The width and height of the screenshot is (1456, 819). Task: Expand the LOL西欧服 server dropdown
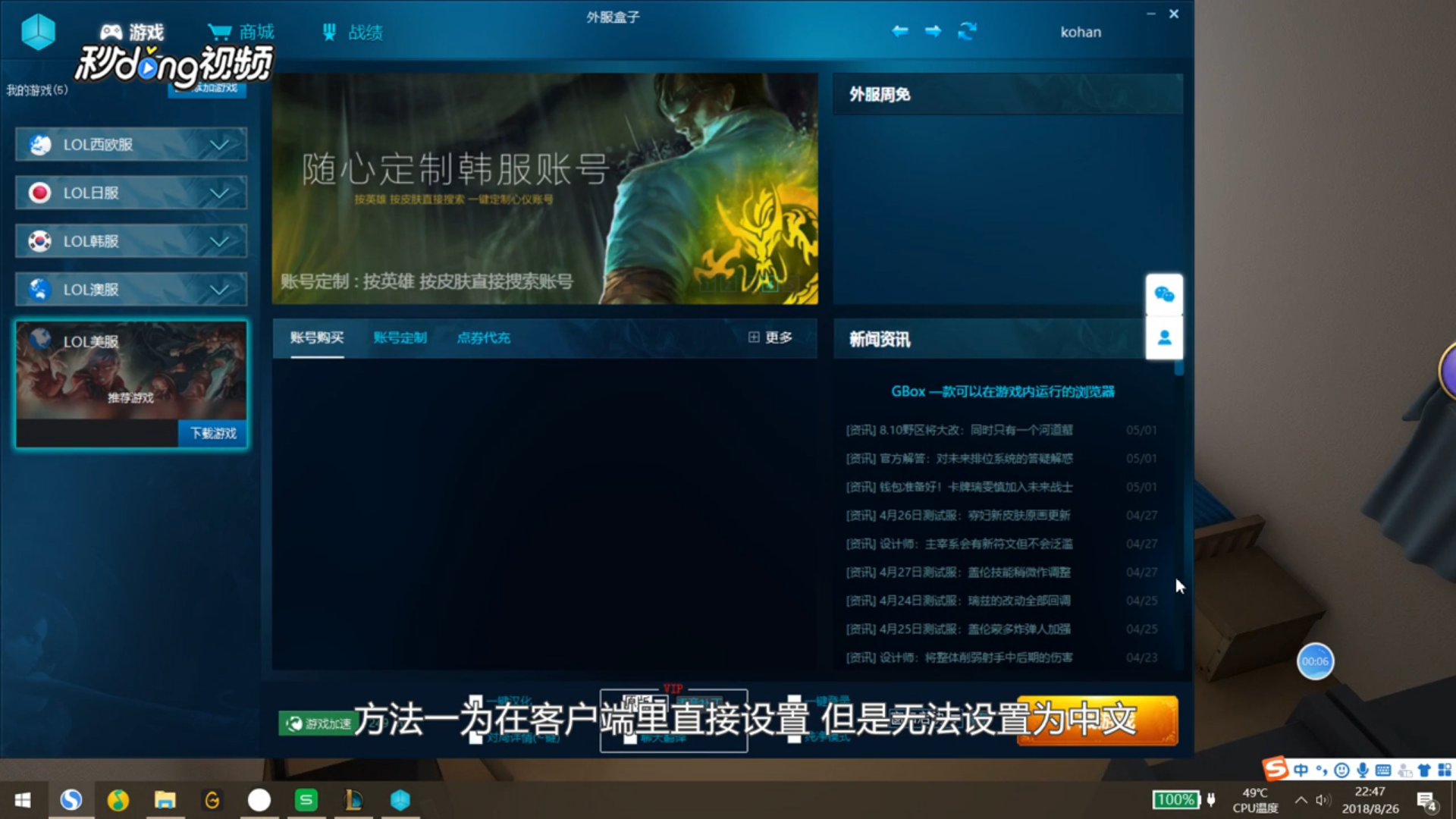pyautogui.click(x=218, y=145)
